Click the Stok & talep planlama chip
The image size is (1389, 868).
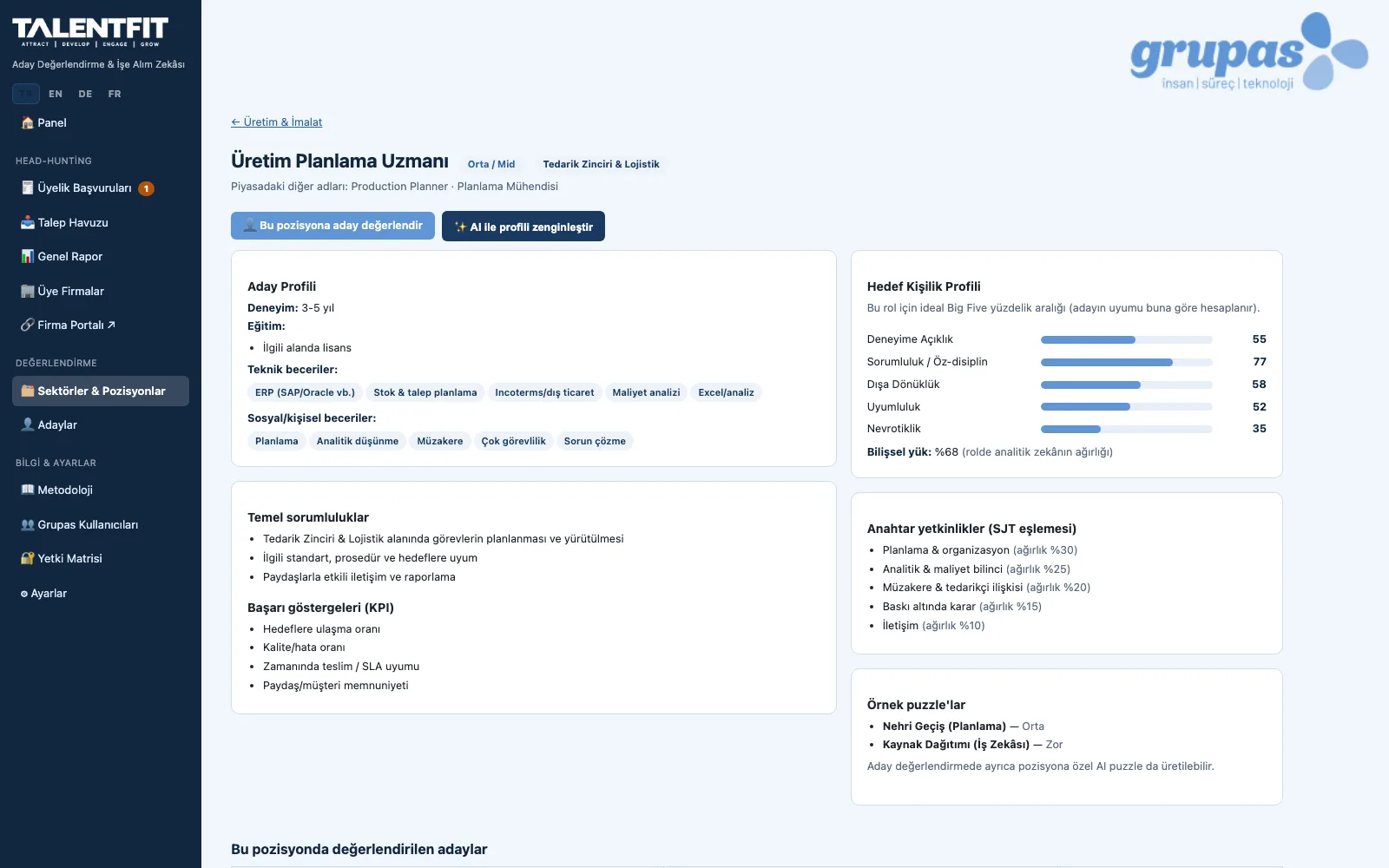pyautogui.click(x=425, y=392)
